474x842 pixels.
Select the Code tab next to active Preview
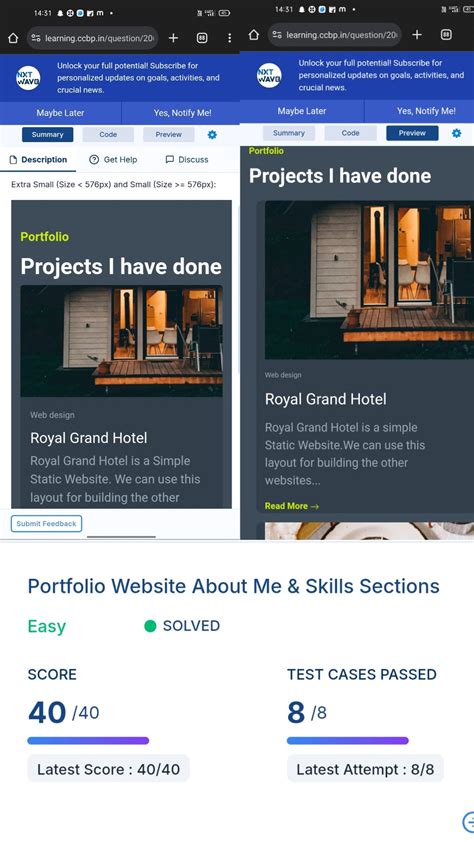pos(351,133)
